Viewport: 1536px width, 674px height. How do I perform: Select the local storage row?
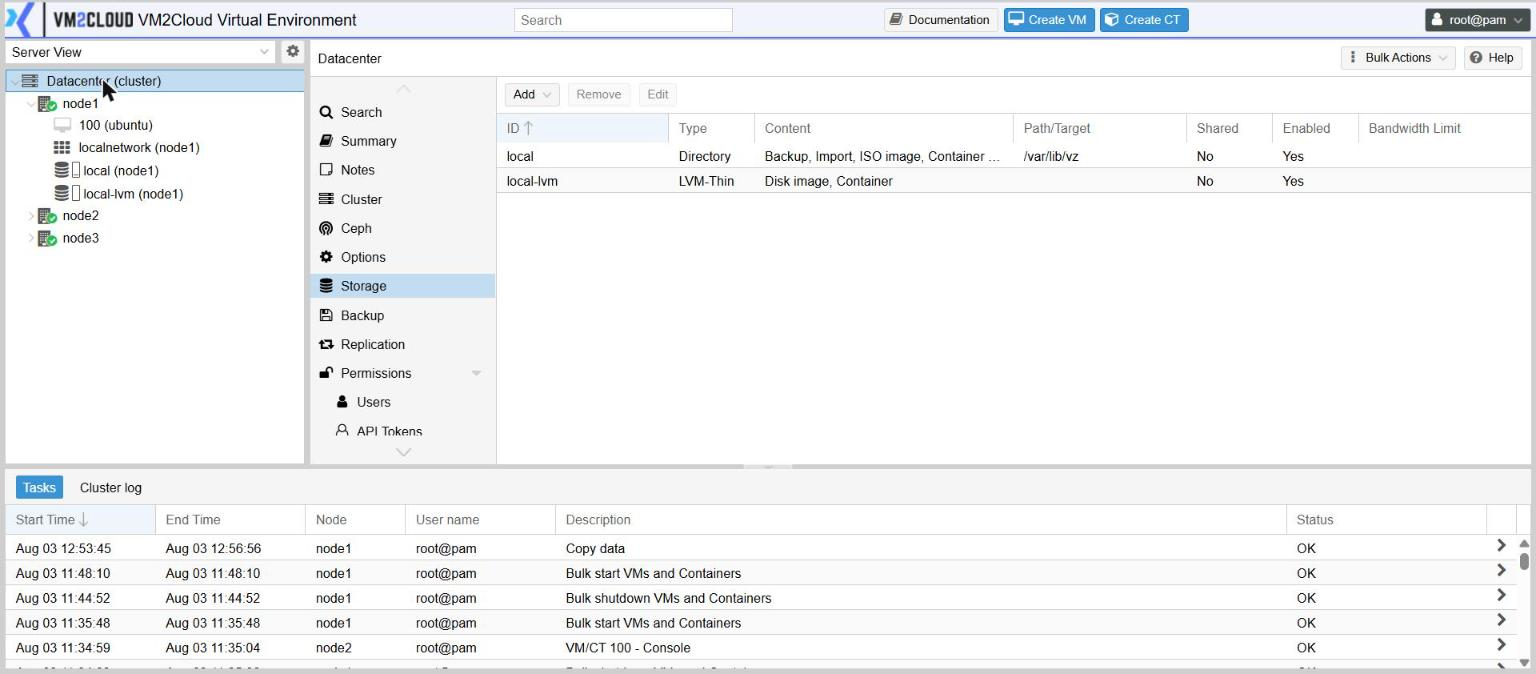click(x=1013, y=156)
